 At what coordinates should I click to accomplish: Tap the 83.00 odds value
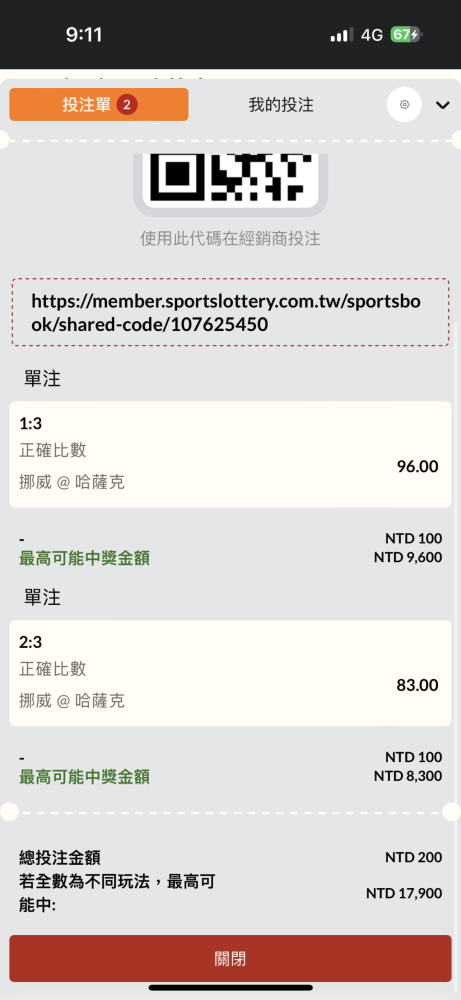tap(418, 685)
